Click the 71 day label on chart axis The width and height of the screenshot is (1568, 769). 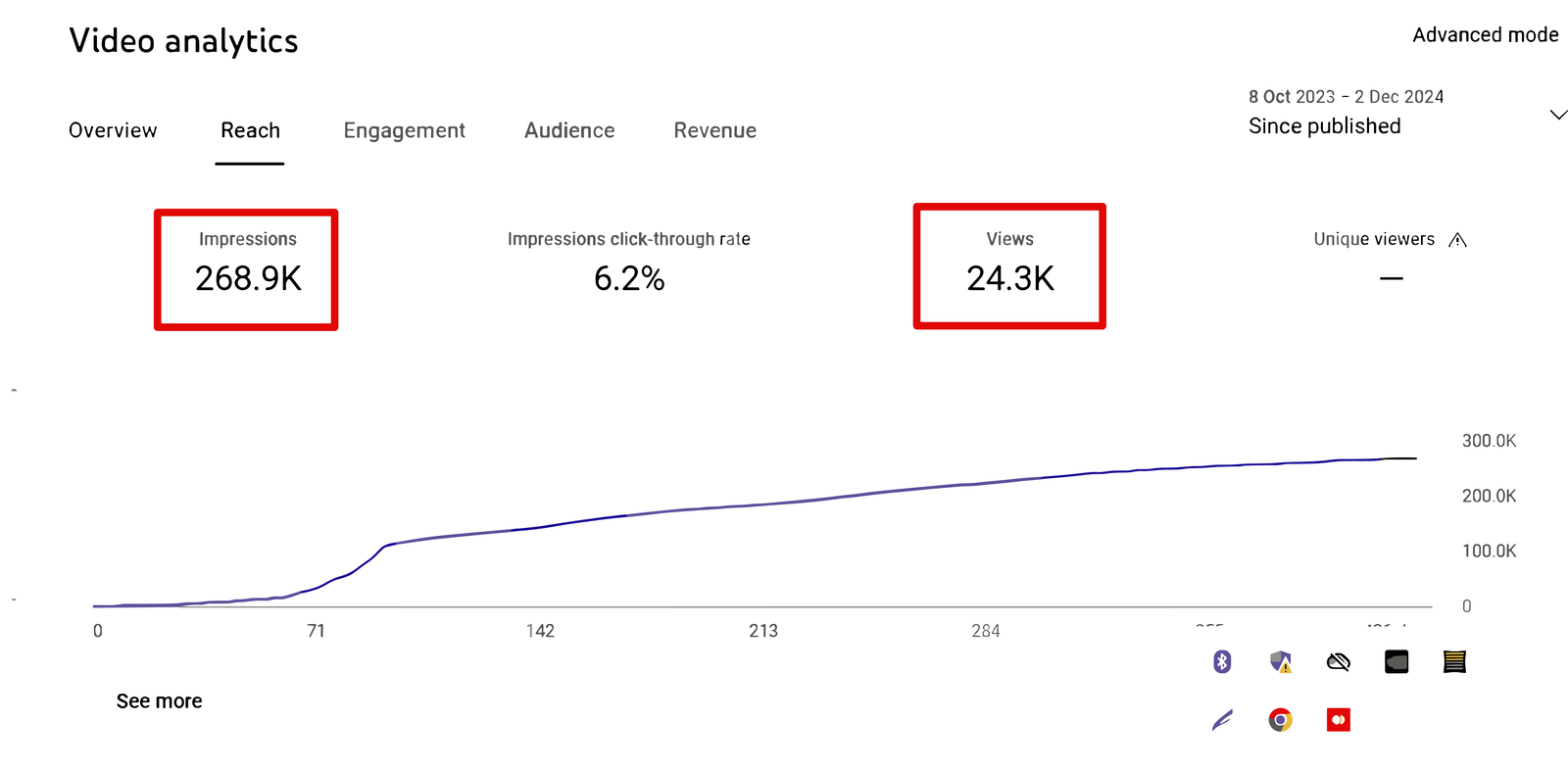(x=316, y=631)
